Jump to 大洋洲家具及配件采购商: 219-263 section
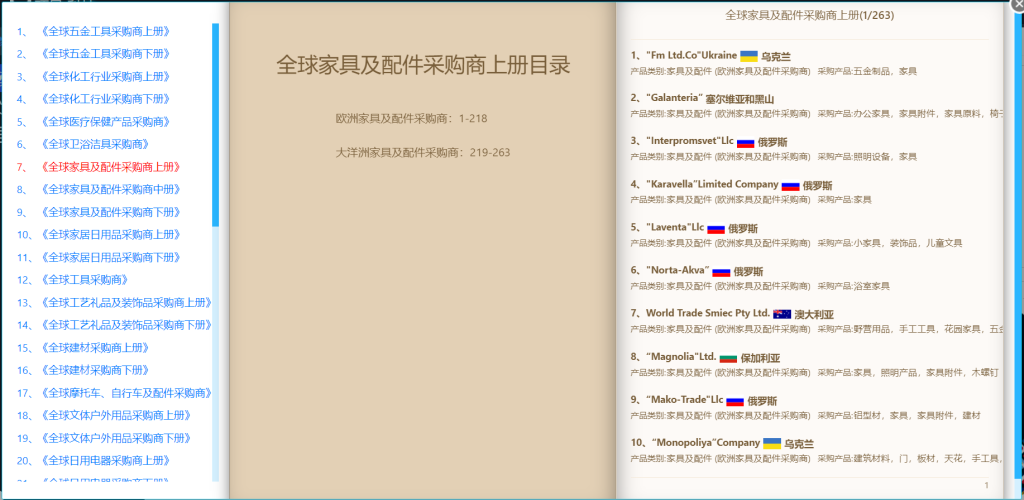Screen dimensions: 1024x500 tap(423, 153)
